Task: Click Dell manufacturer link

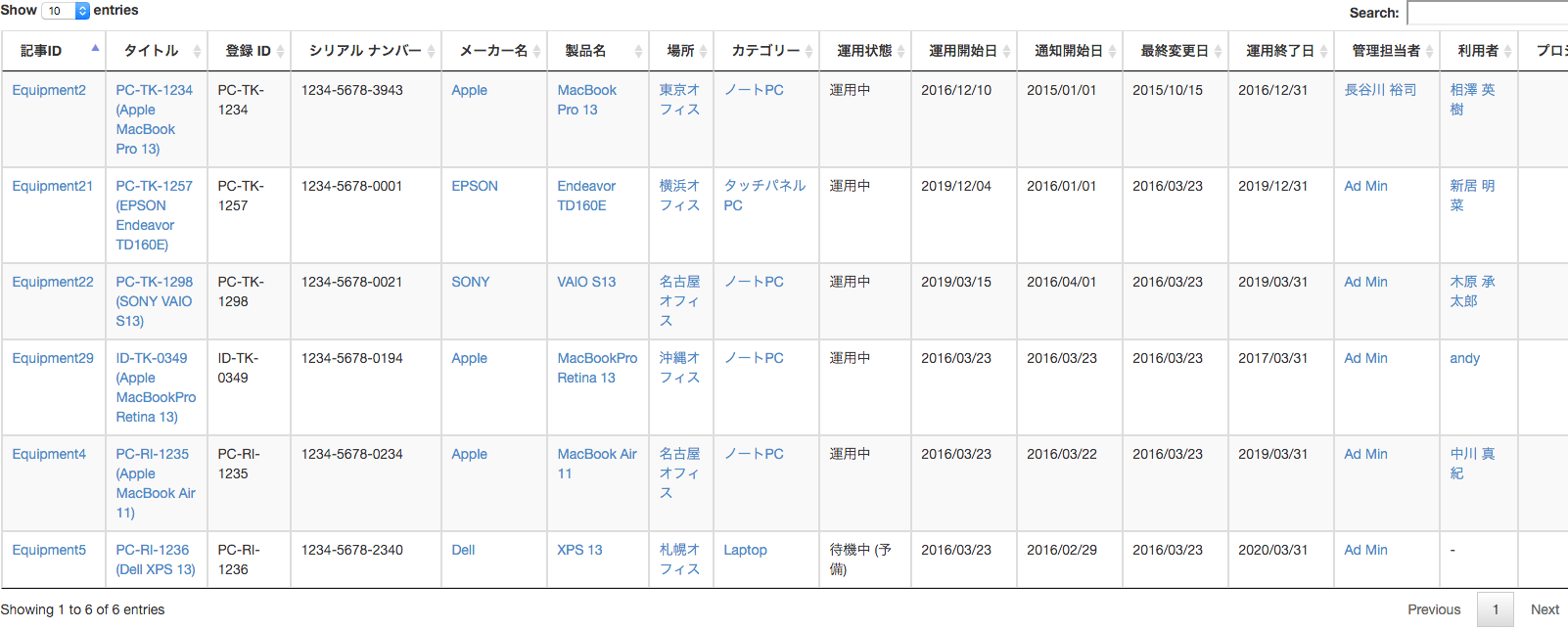Action: pos(463,550)
